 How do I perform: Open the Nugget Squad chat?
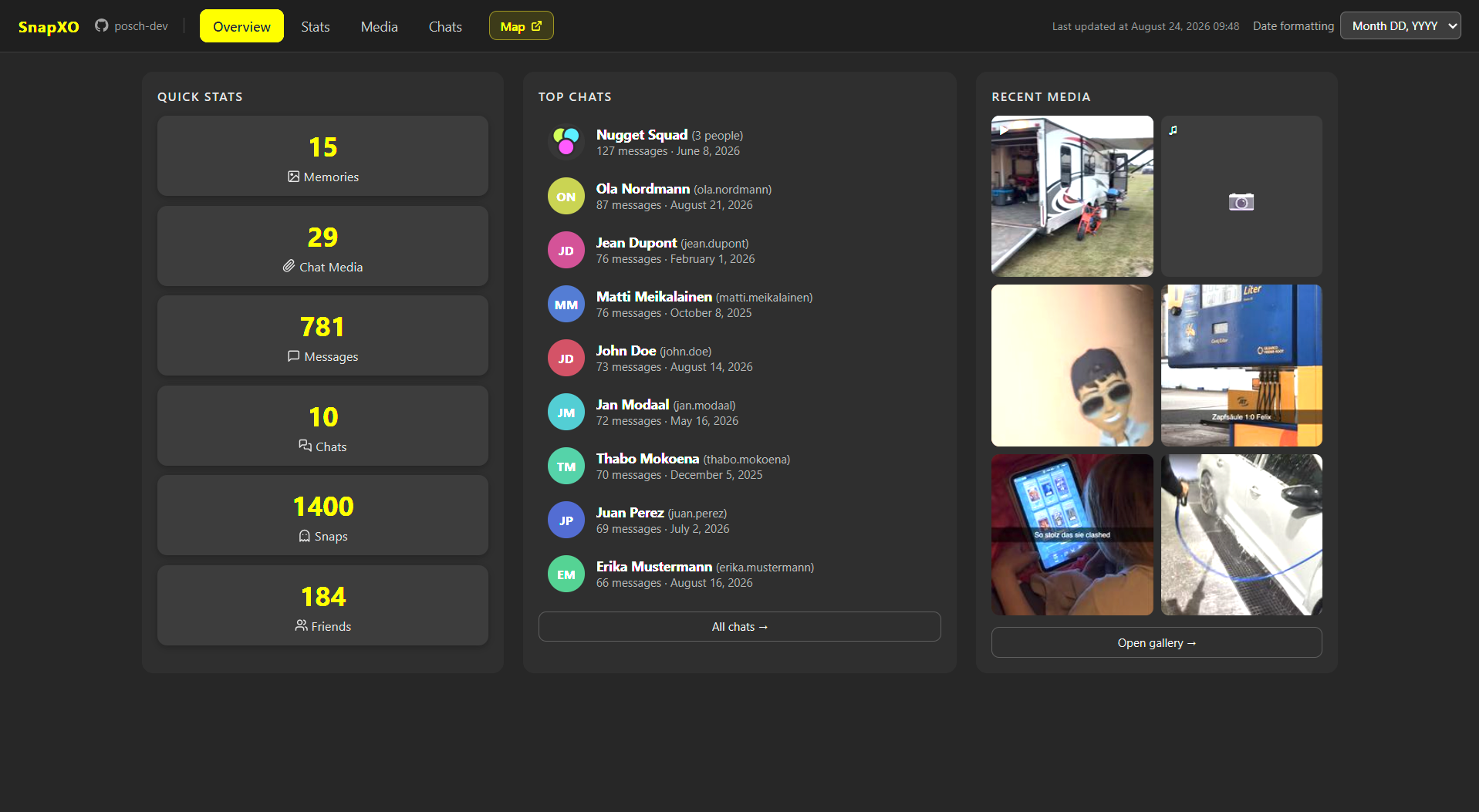coord(740,143)
